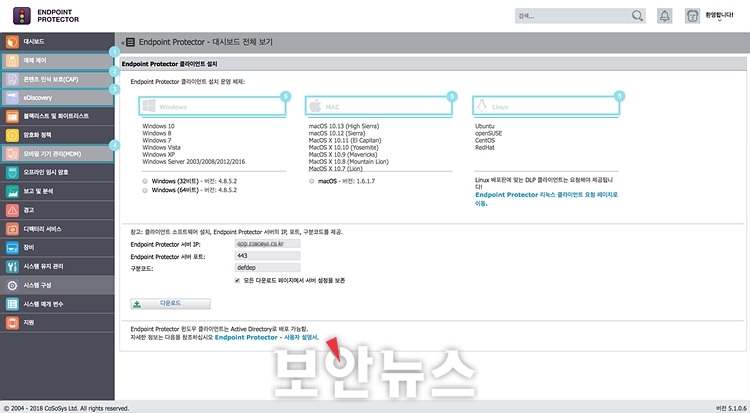The image size is (750, 413).
Task: Open the eDiscovery sidebar icon
Action: (12, 98)
